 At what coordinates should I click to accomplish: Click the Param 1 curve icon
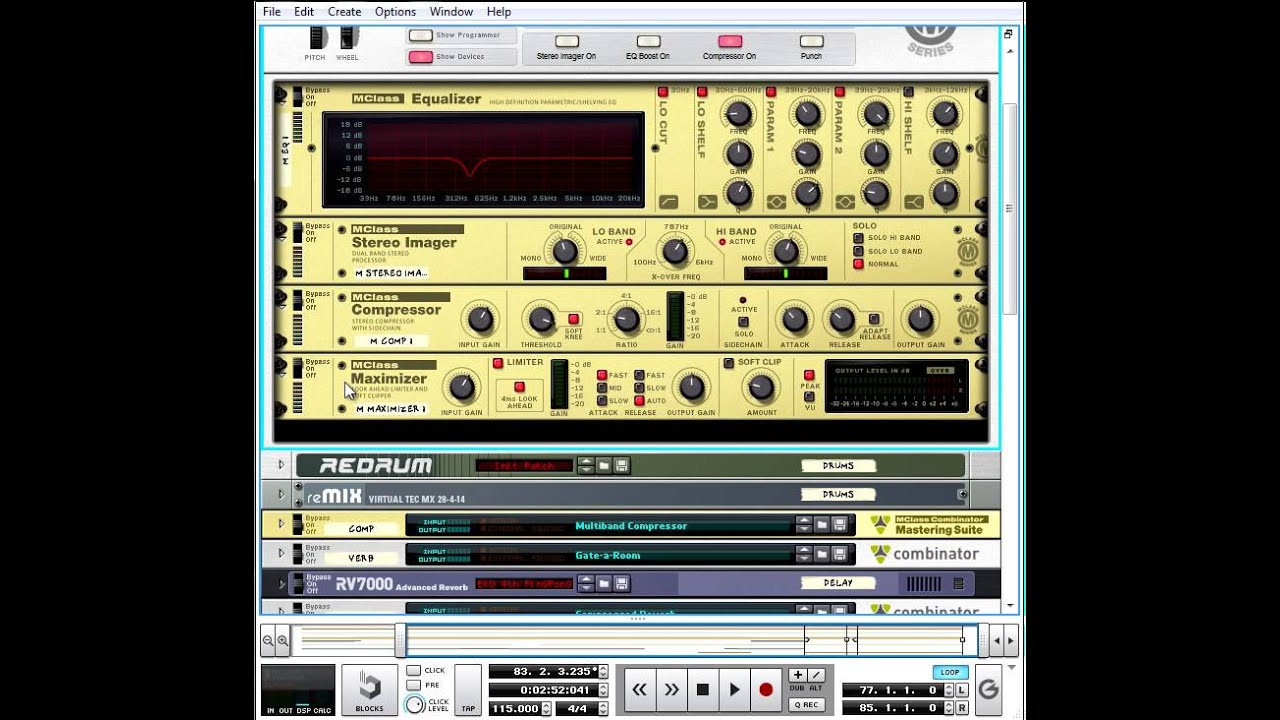776,202
